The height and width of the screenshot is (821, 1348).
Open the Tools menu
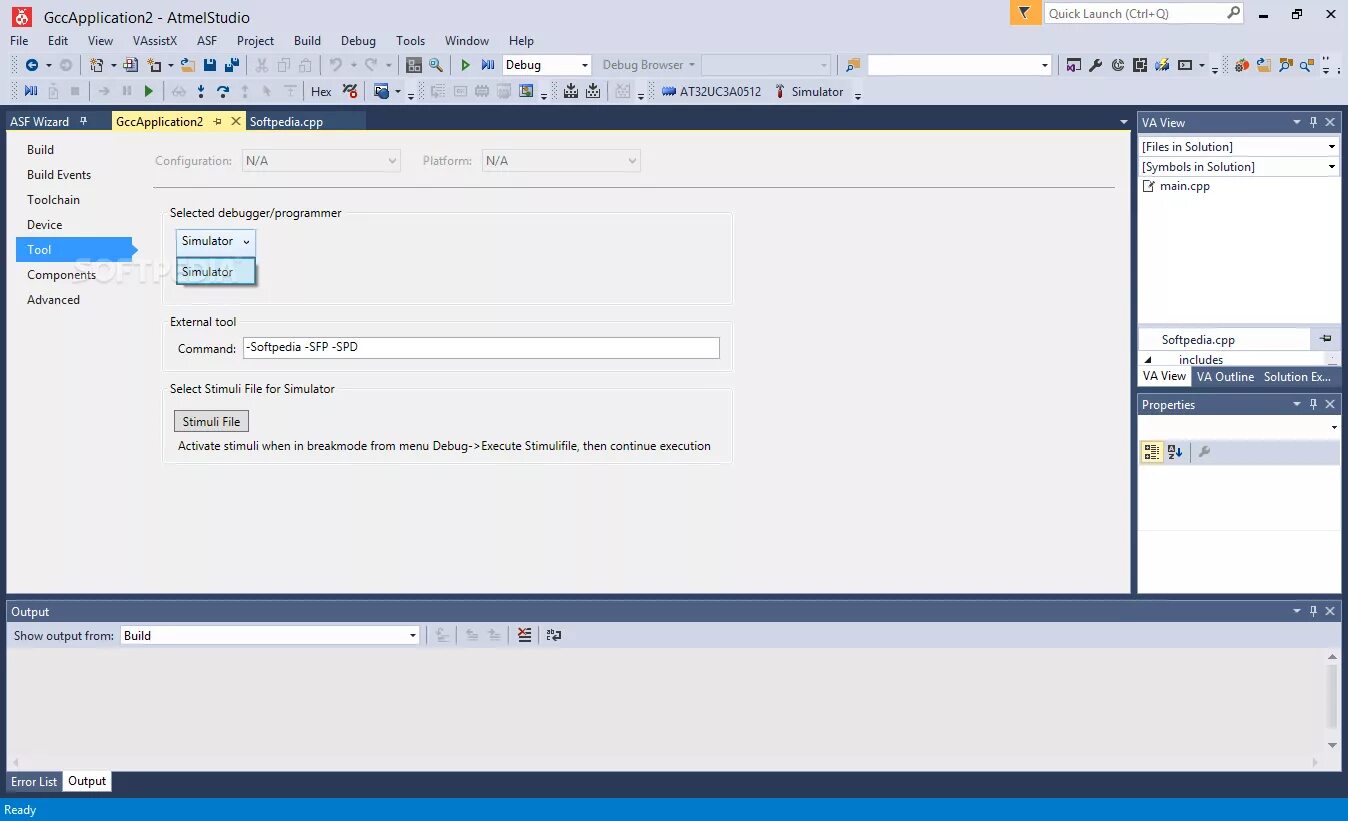coord(410,41)
